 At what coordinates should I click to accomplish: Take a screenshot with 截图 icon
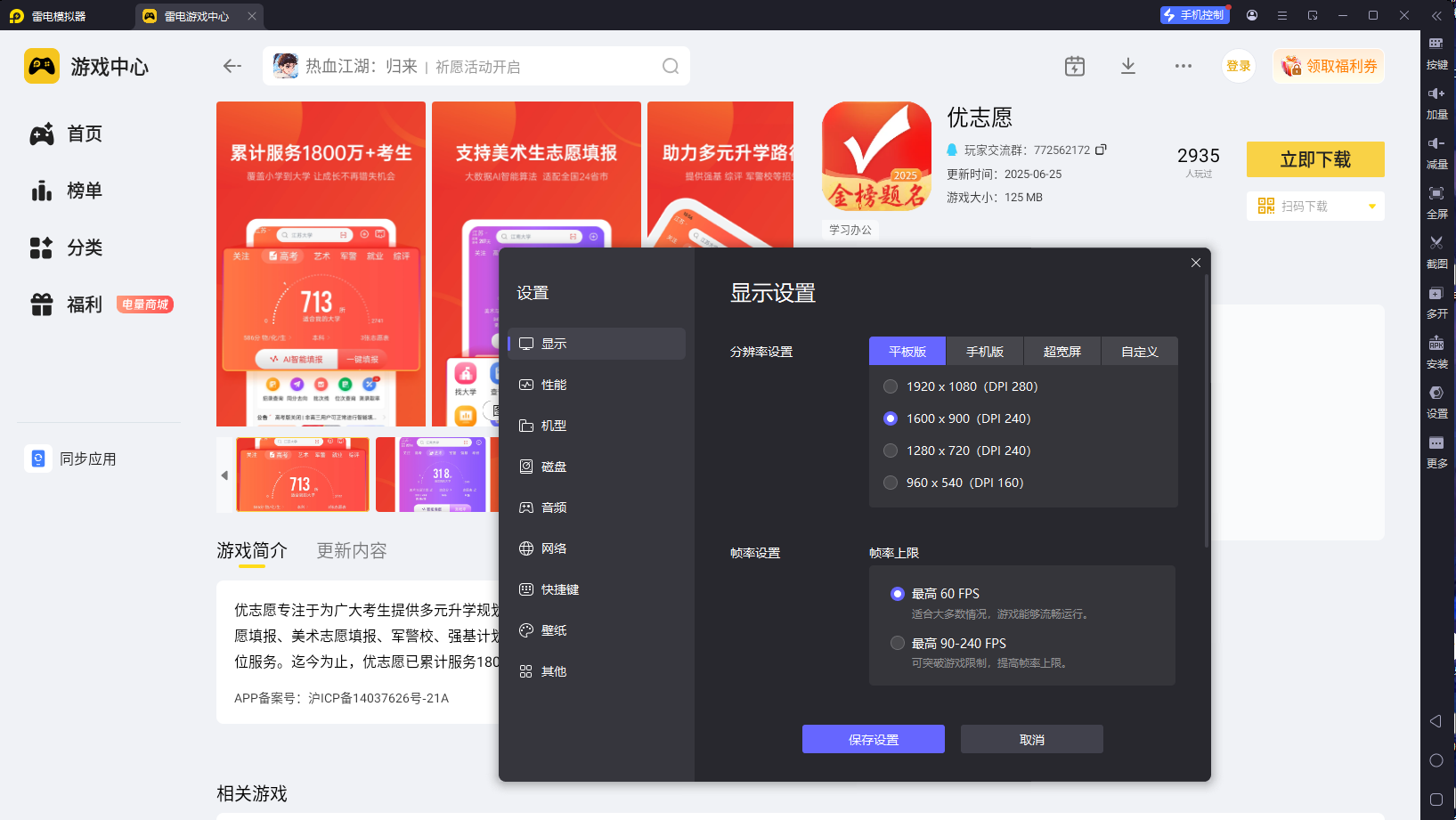(1436, 243)
